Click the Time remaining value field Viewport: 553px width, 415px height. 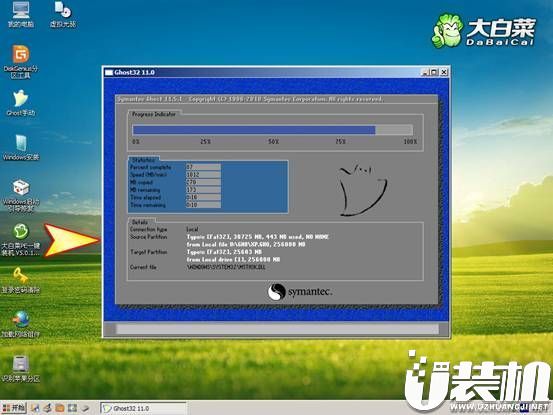tap(203, 205)
